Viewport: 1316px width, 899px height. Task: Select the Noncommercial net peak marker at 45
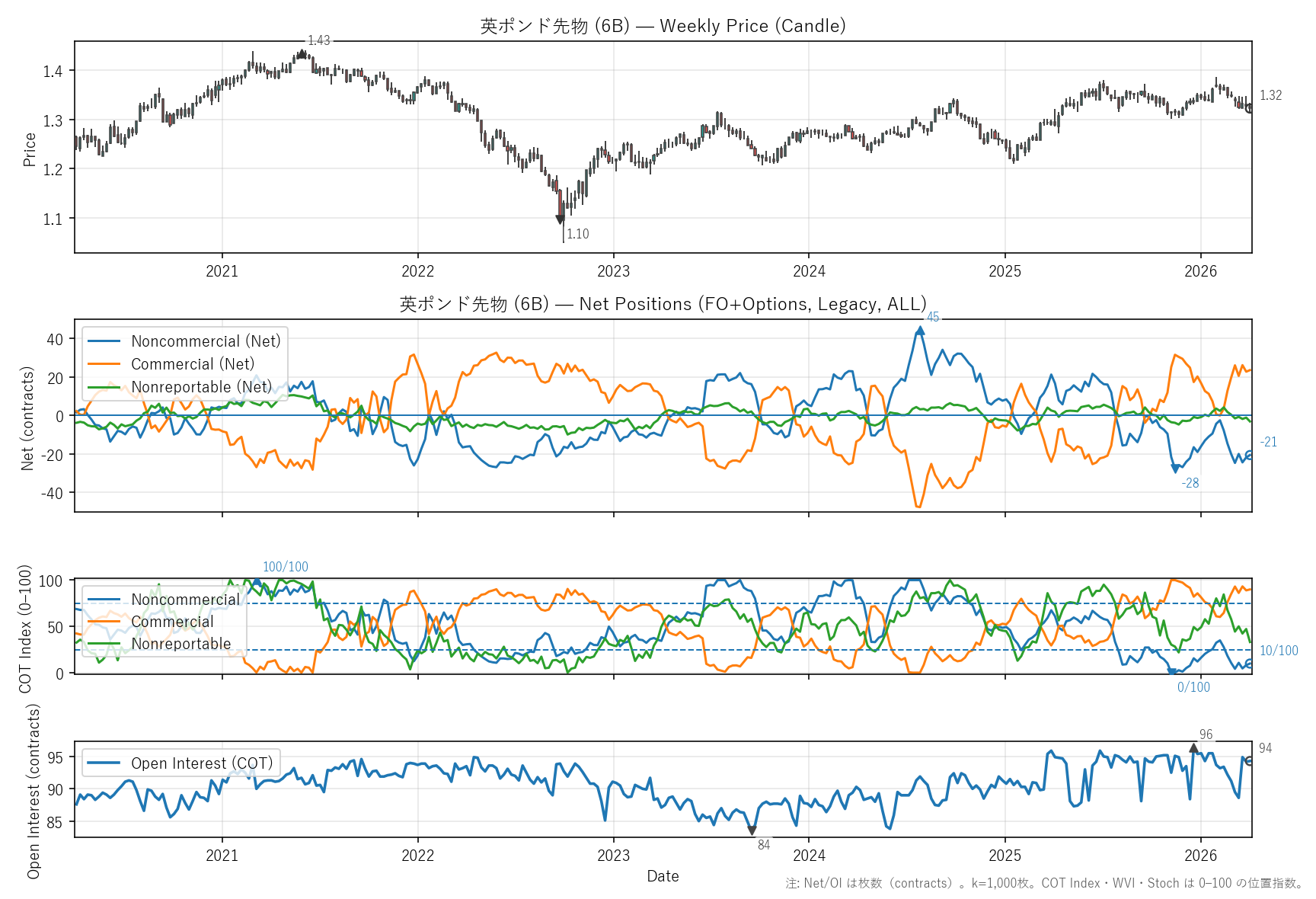pyautogui.click(x=921, y=331)
